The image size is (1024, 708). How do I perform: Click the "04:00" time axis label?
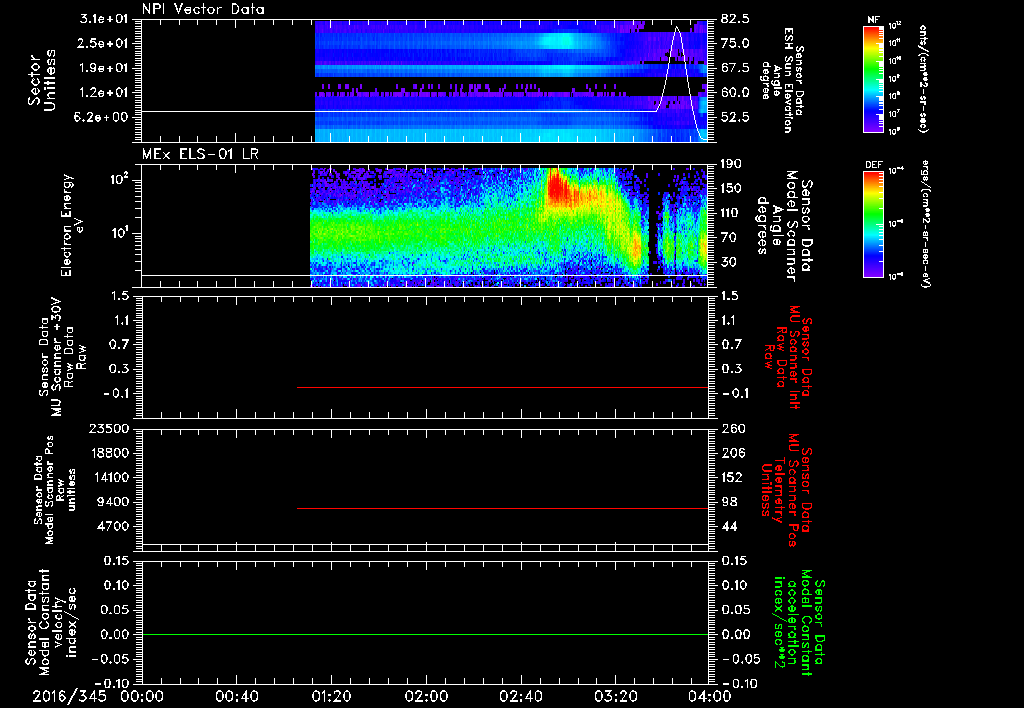[x=710, y=696]
